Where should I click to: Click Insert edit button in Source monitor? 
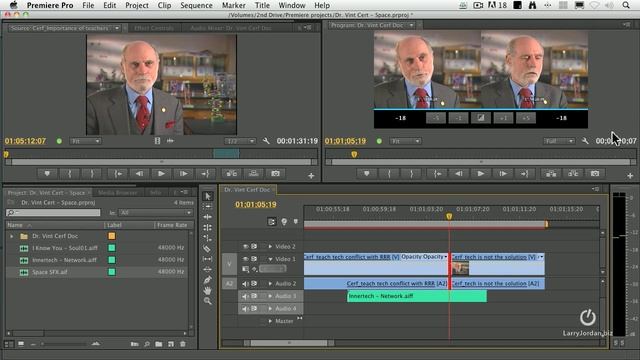point(231,174)
